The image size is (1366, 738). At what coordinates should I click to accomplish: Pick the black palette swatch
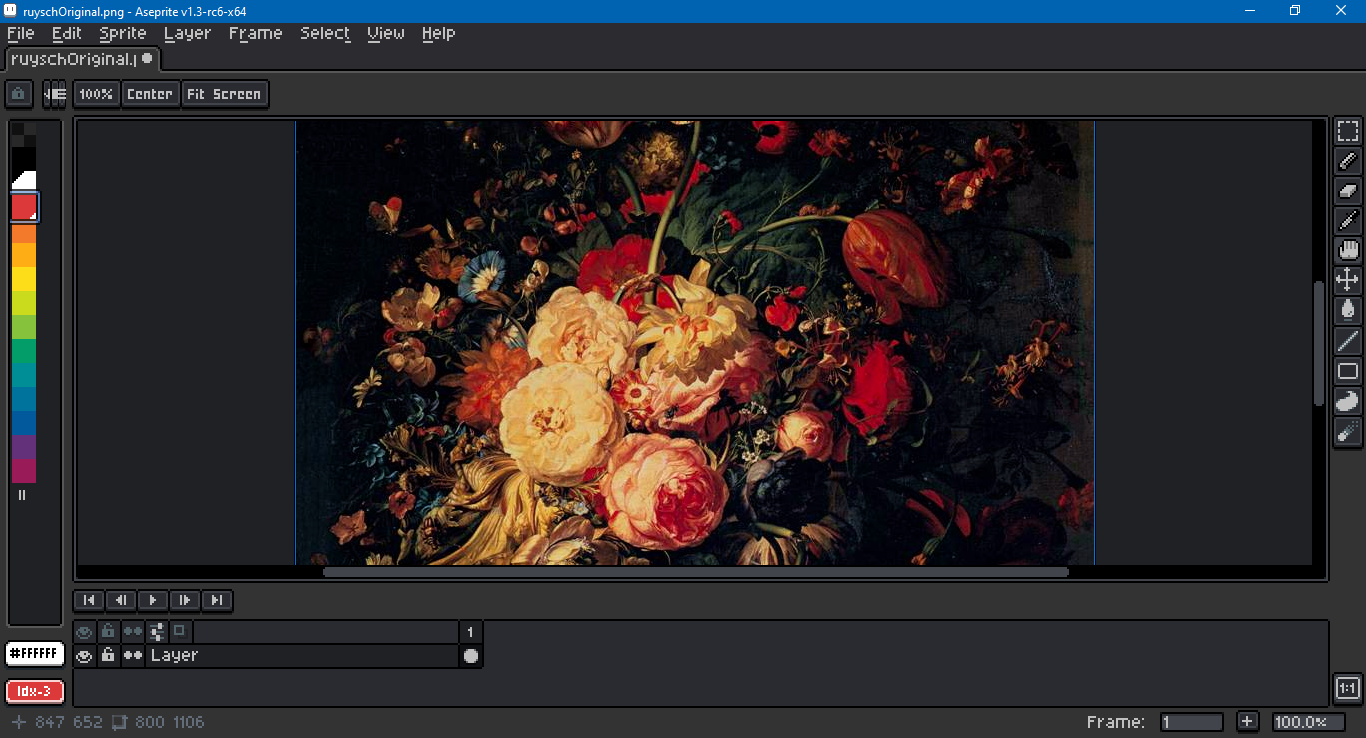[x=24, y=158]
